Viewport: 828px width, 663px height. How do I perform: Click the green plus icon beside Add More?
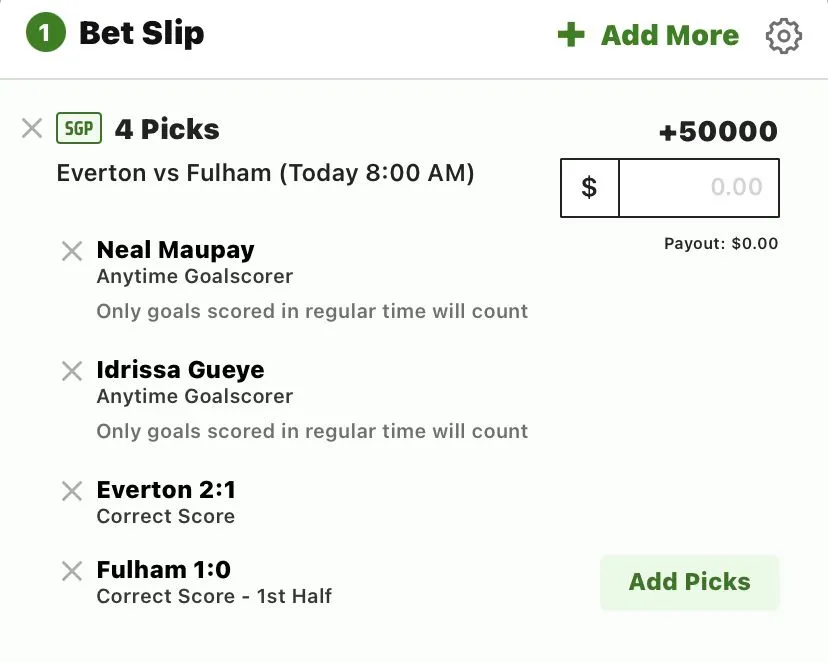(571, 35)
